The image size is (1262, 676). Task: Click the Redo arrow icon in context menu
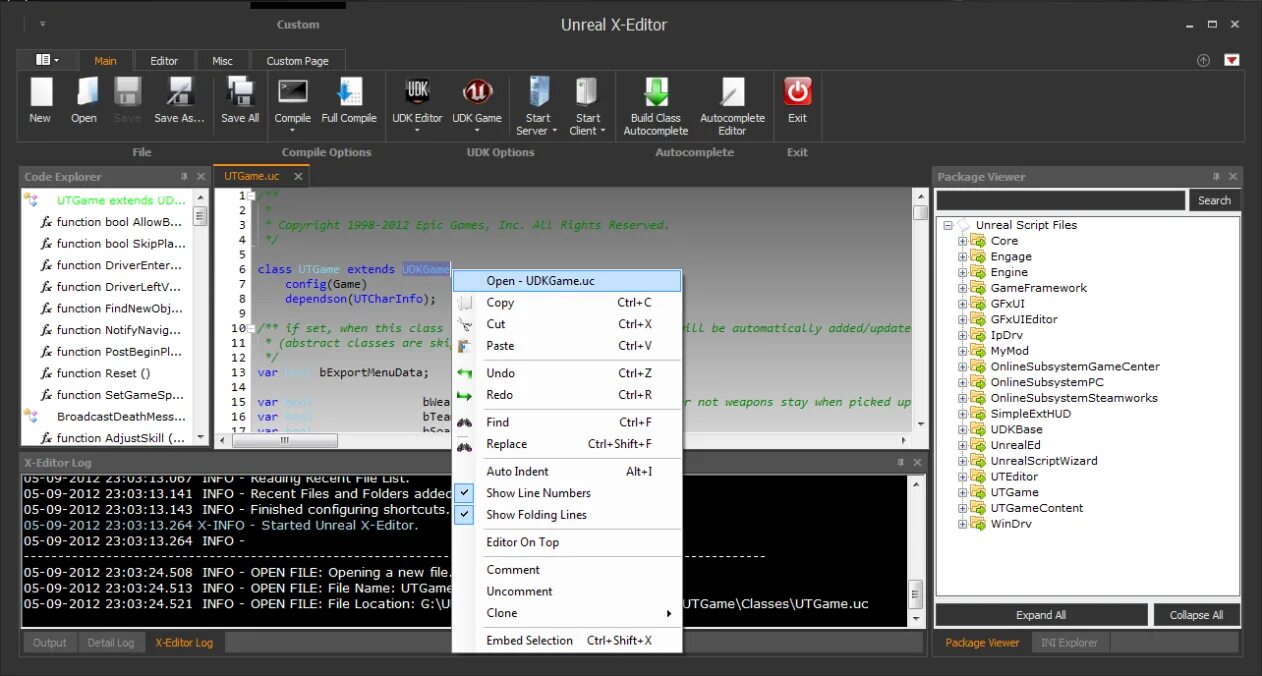(x=465, y=395)
